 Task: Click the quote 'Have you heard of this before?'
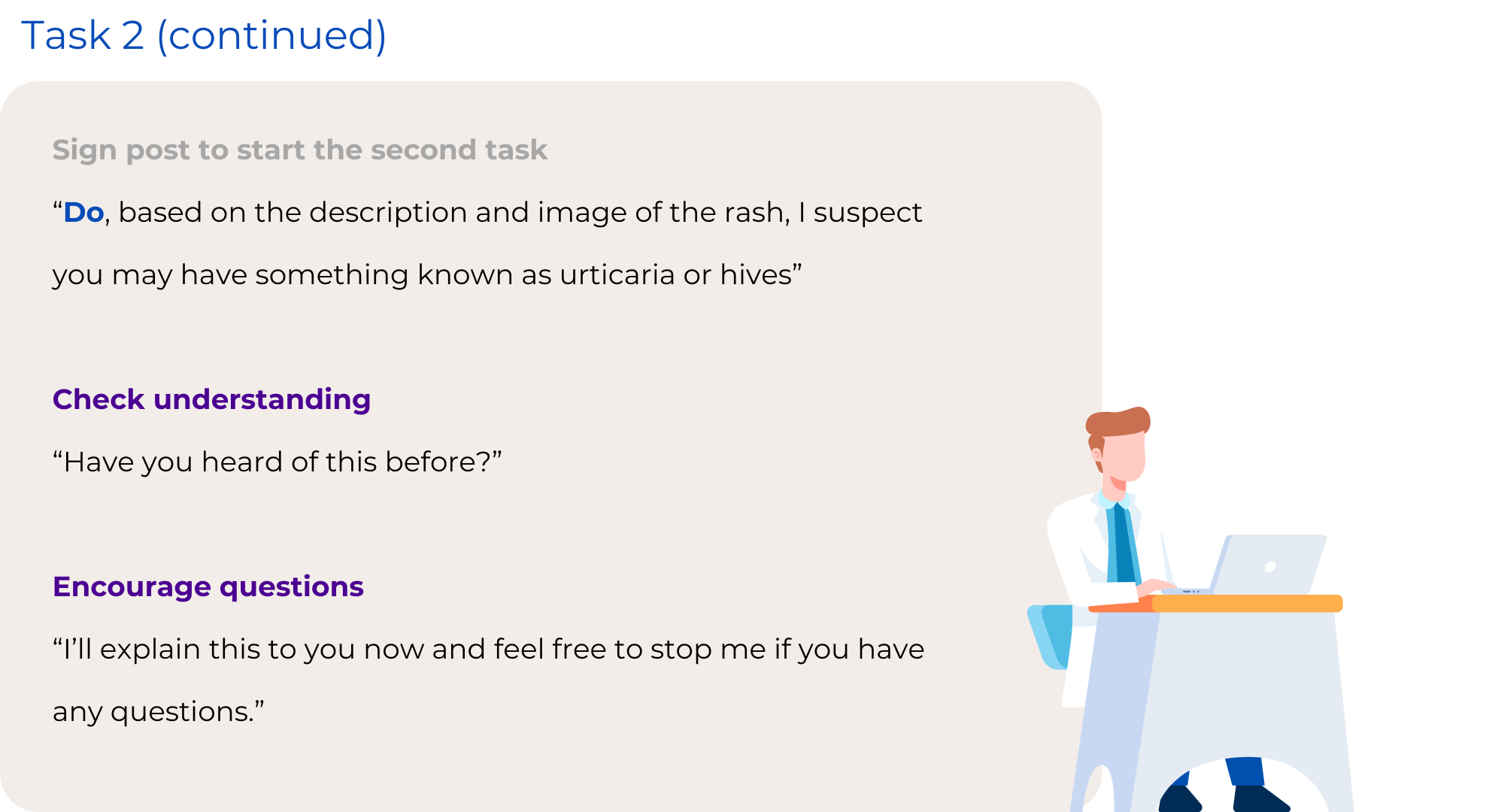tap(277, 462)
